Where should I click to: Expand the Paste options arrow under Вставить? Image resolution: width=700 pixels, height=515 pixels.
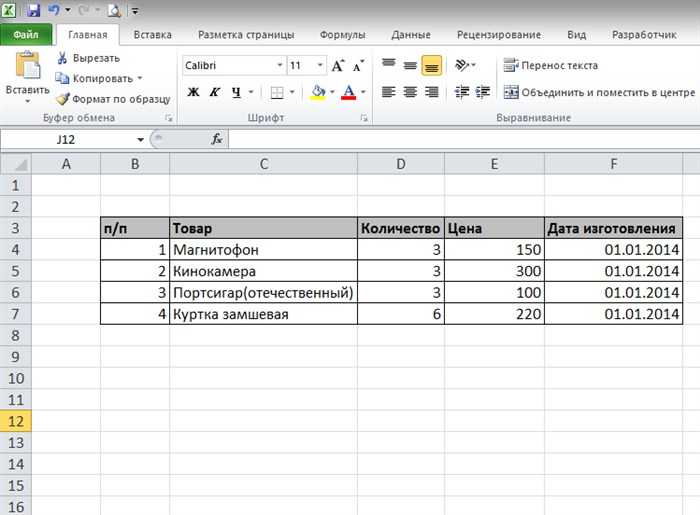[28, 102]
